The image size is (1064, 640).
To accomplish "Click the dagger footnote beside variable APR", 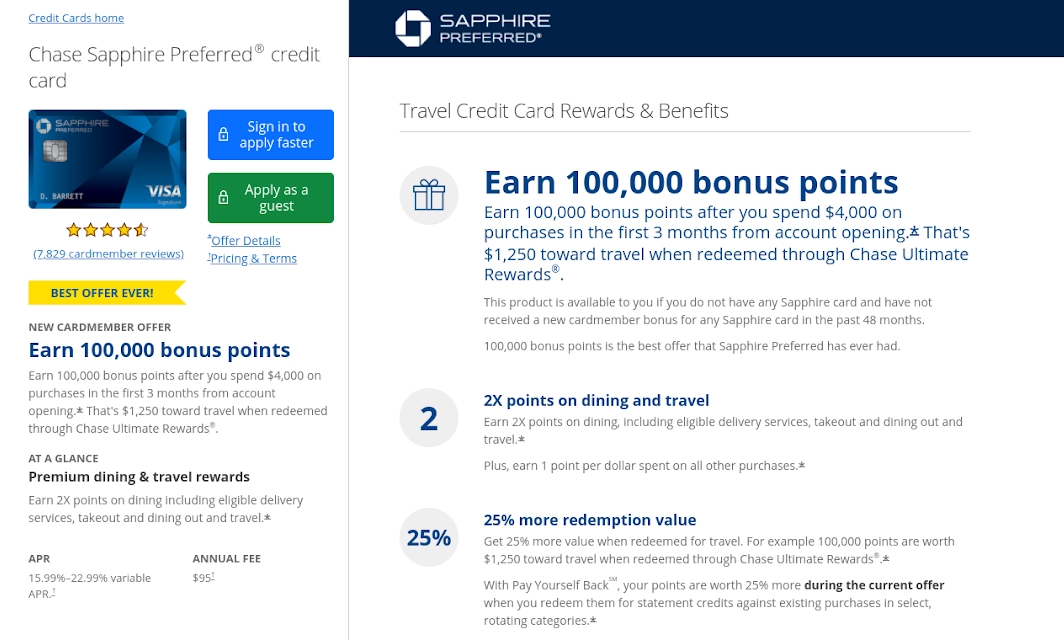I will pyautogui.click(x=53, y=591).
